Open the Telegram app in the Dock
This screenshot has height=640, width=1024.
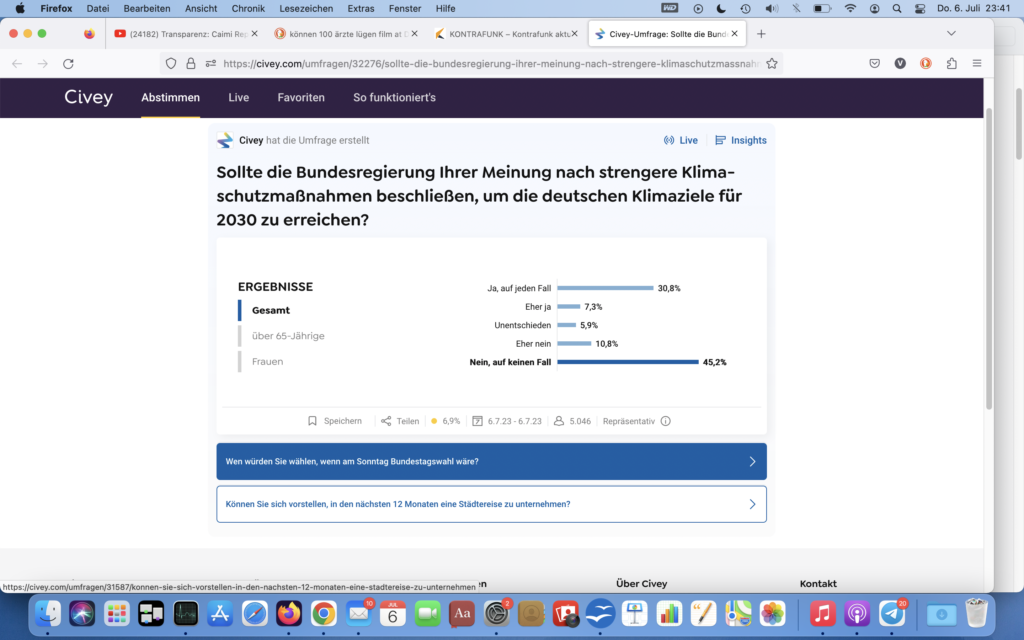pyautogui.click(x=892, y=613)
